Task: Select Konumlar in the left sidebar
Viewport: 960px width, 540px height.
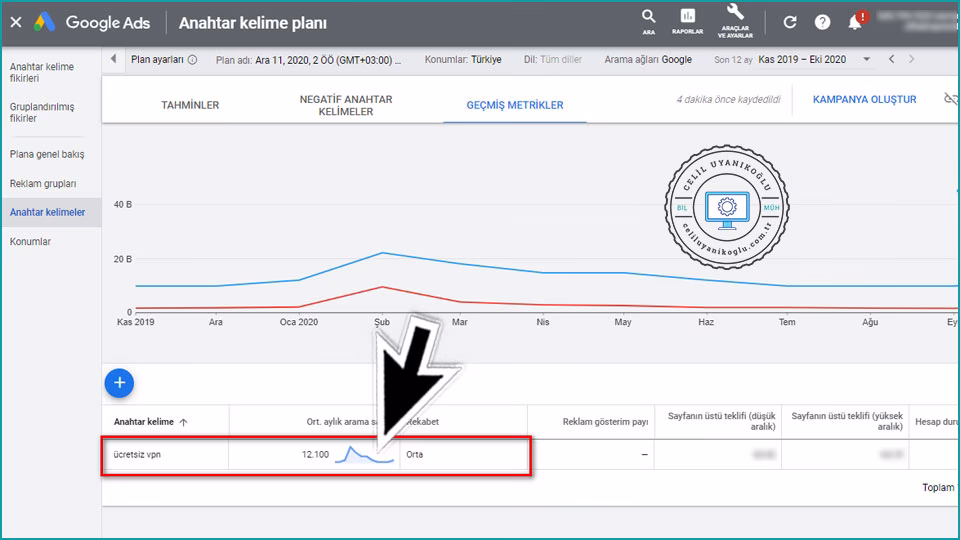Action: pos(30,242)
